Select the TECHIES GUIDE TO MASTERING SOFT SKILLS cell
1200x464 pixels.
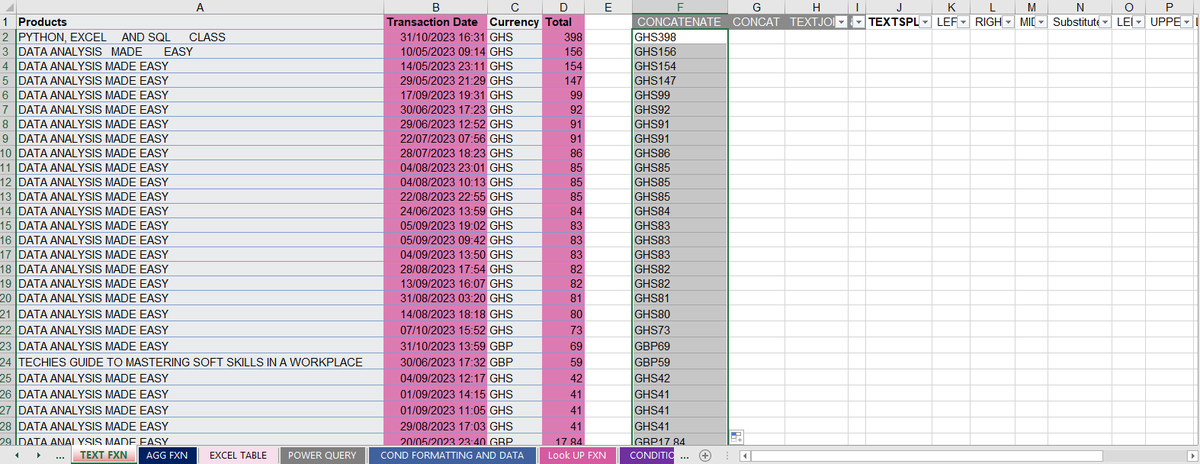[200, 362]
